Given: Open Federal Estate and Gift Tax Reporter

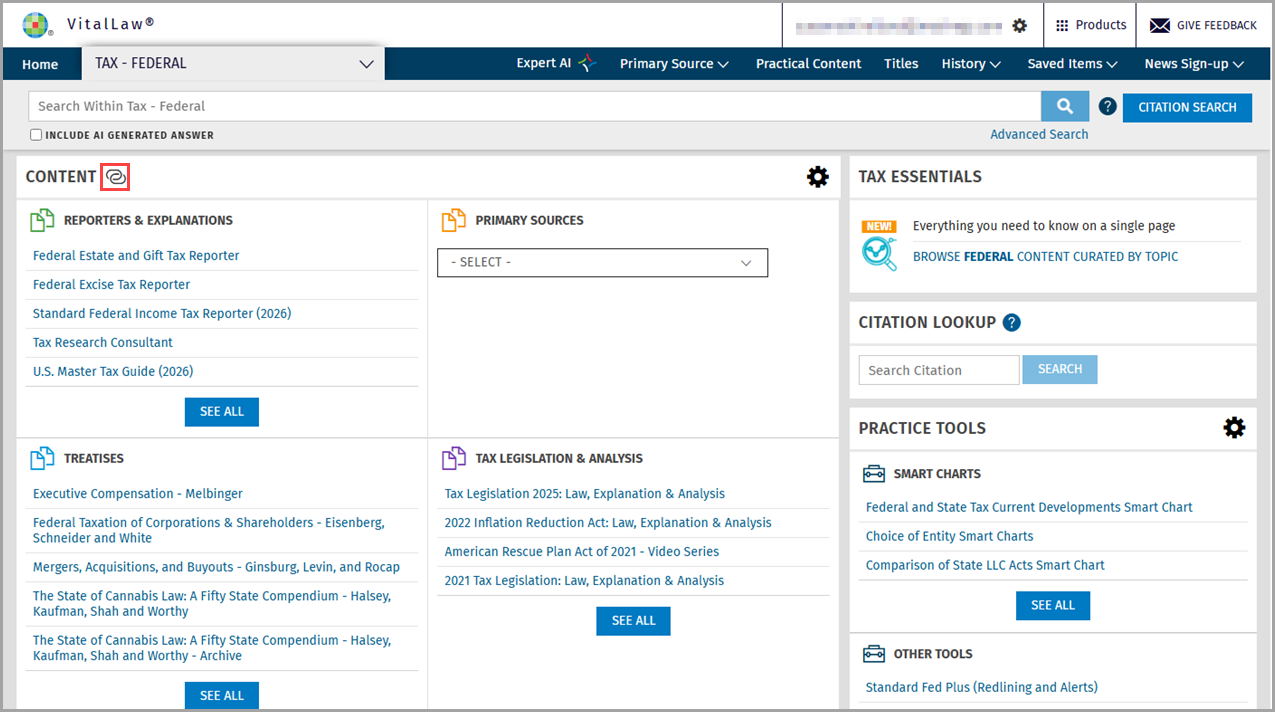Looking at the screenshot, I should (136, 256).
